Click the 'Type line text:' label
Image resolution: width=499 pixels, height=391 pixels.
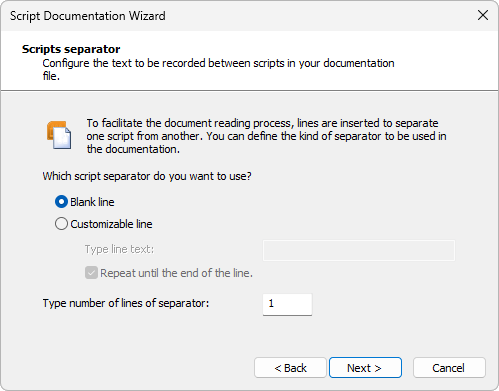click(119, 249)
